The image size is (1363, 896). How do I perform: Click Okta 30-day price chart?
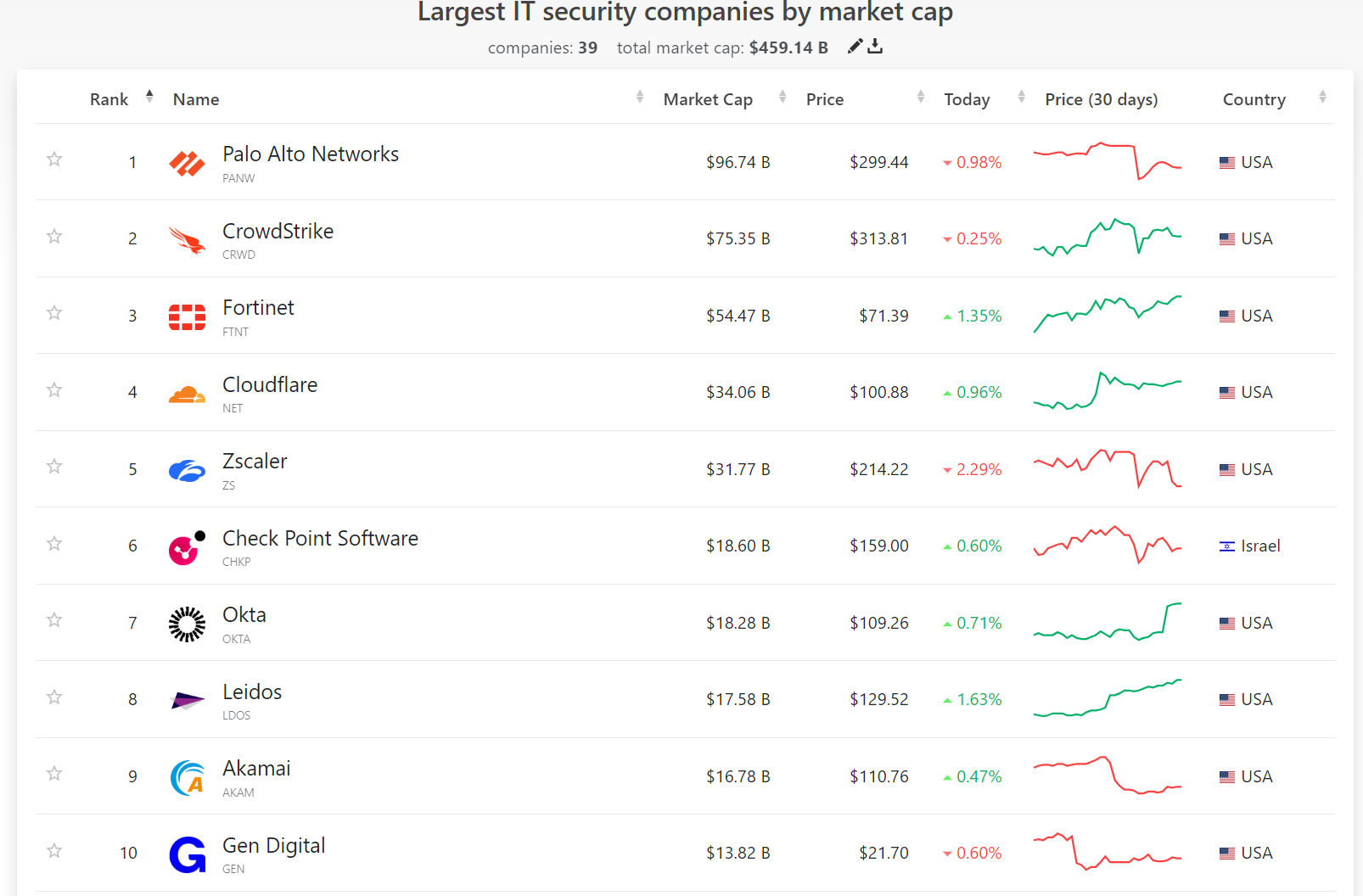click(1108, 621)
